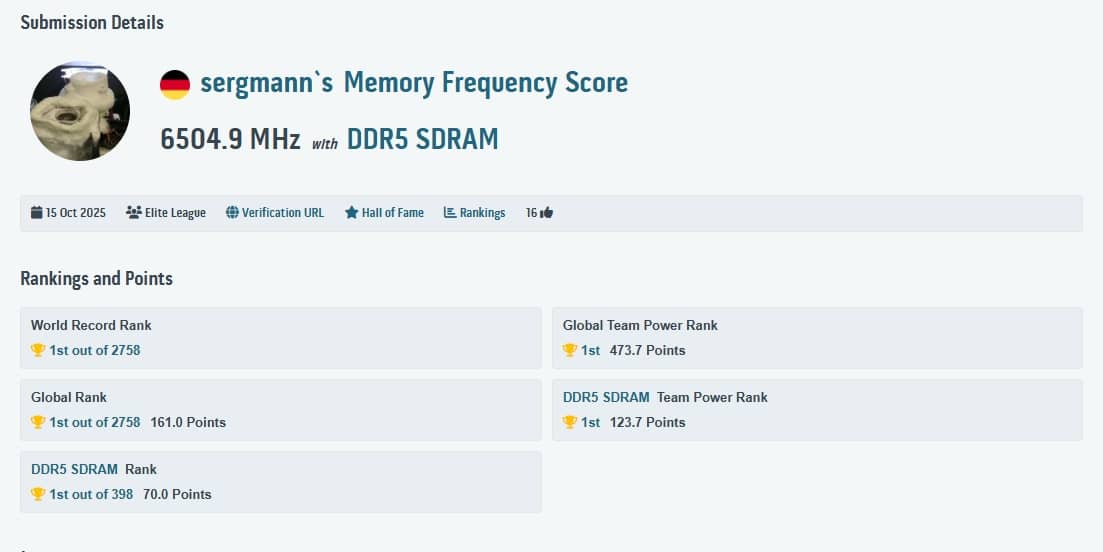Viewport: 1103px width, 552px height.
Task: Click 1st out of 398 DDR5 rank
Action: (91, 494)
